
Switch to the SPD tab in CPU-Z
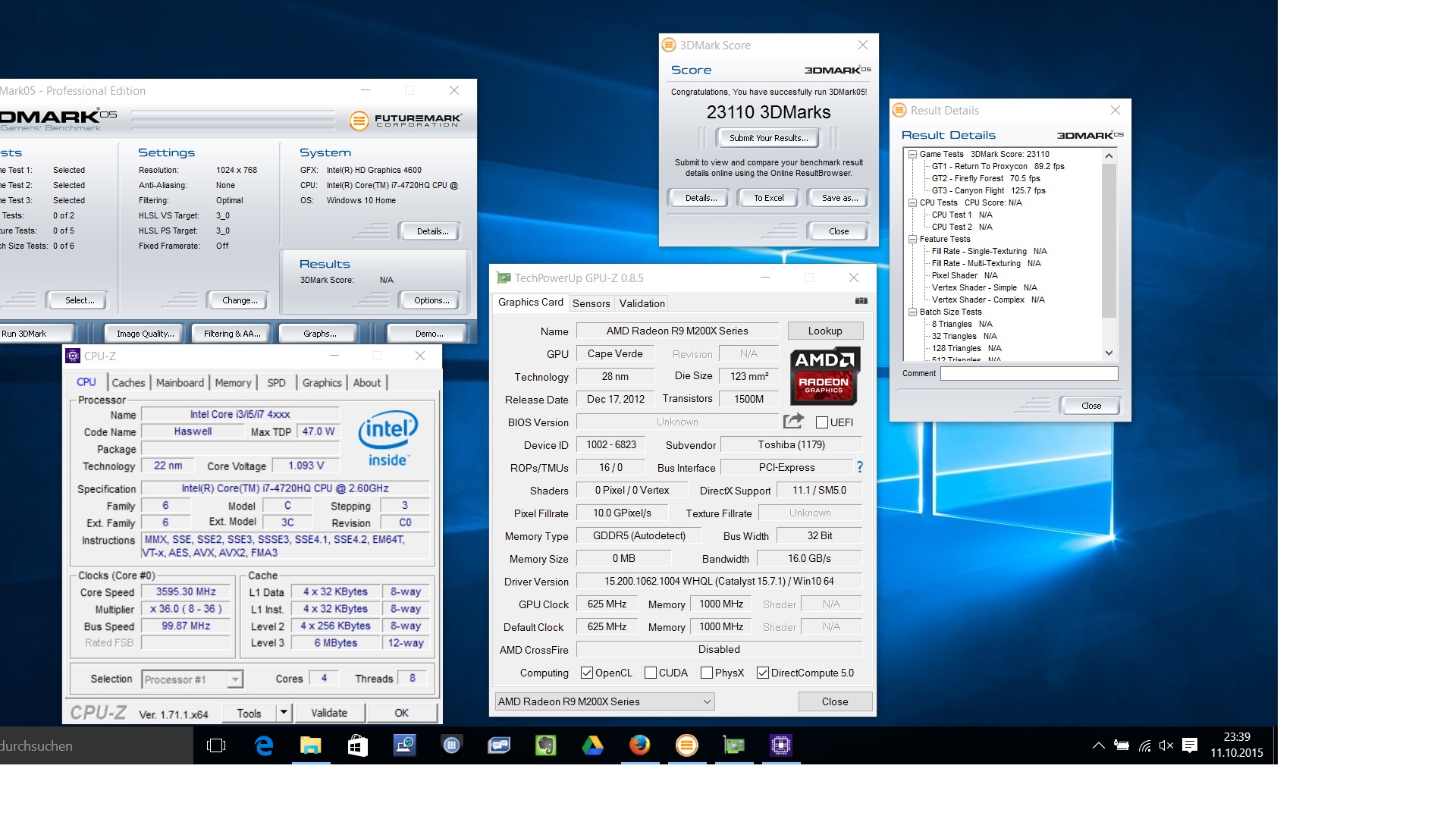pyautogui.click(x=276, y=383)
